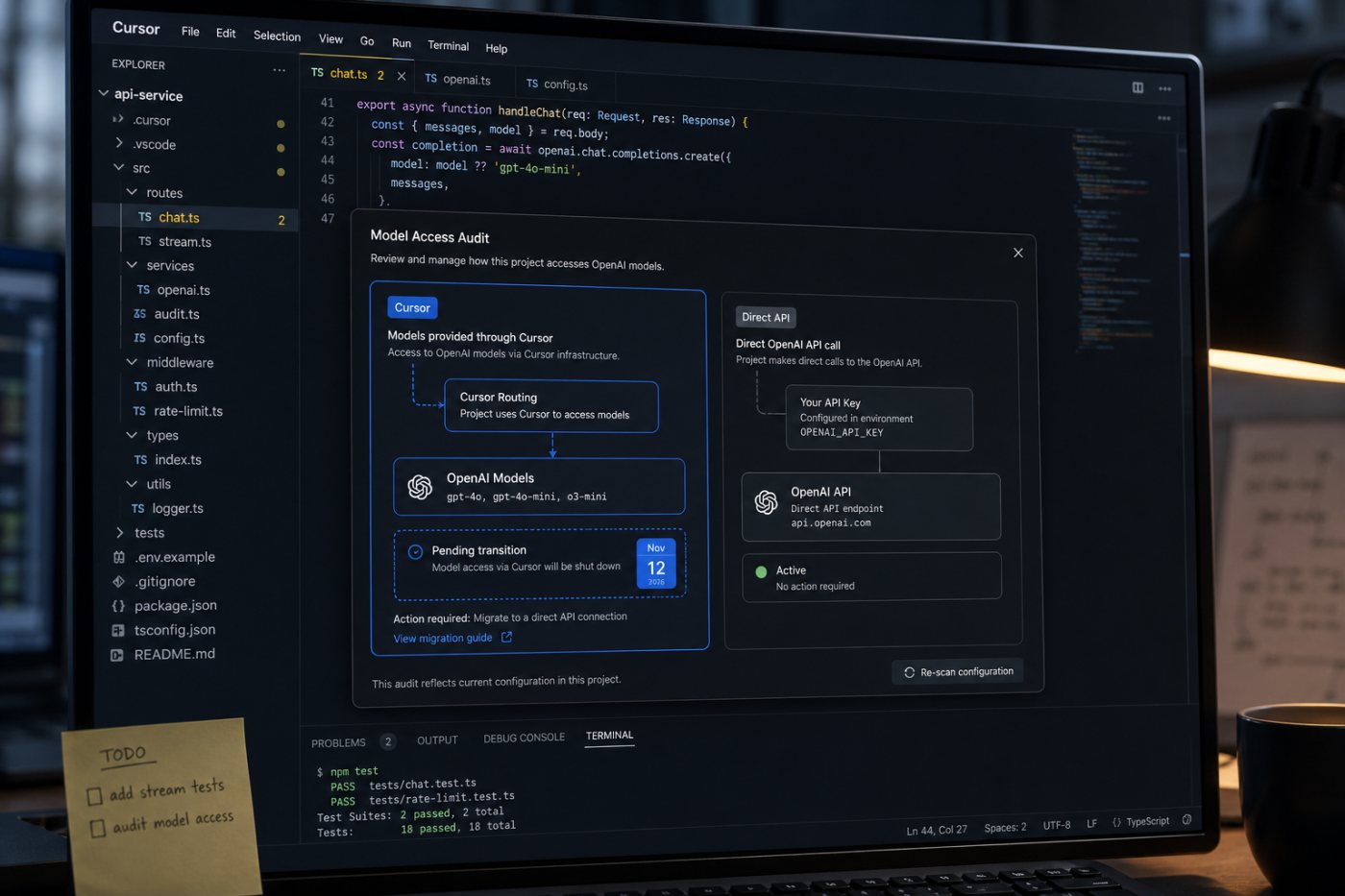Click the Cursor badge label
Screen dimensions: 1345x896
point(412,307)
